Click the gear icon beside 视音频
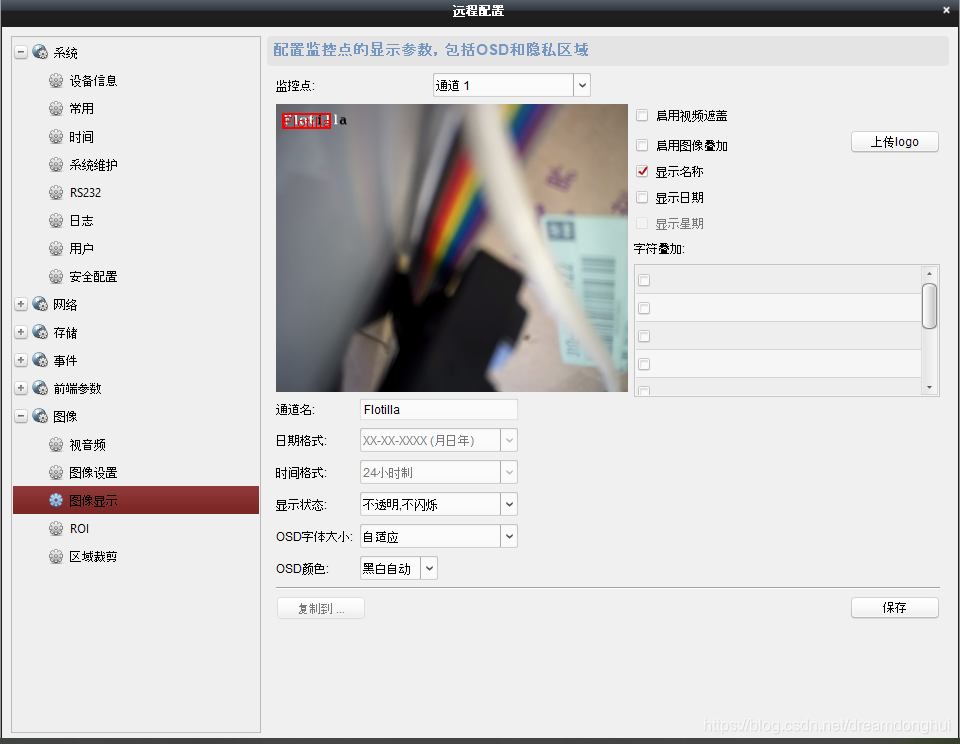This screenshot has width=960, height=744. [56, 445]
